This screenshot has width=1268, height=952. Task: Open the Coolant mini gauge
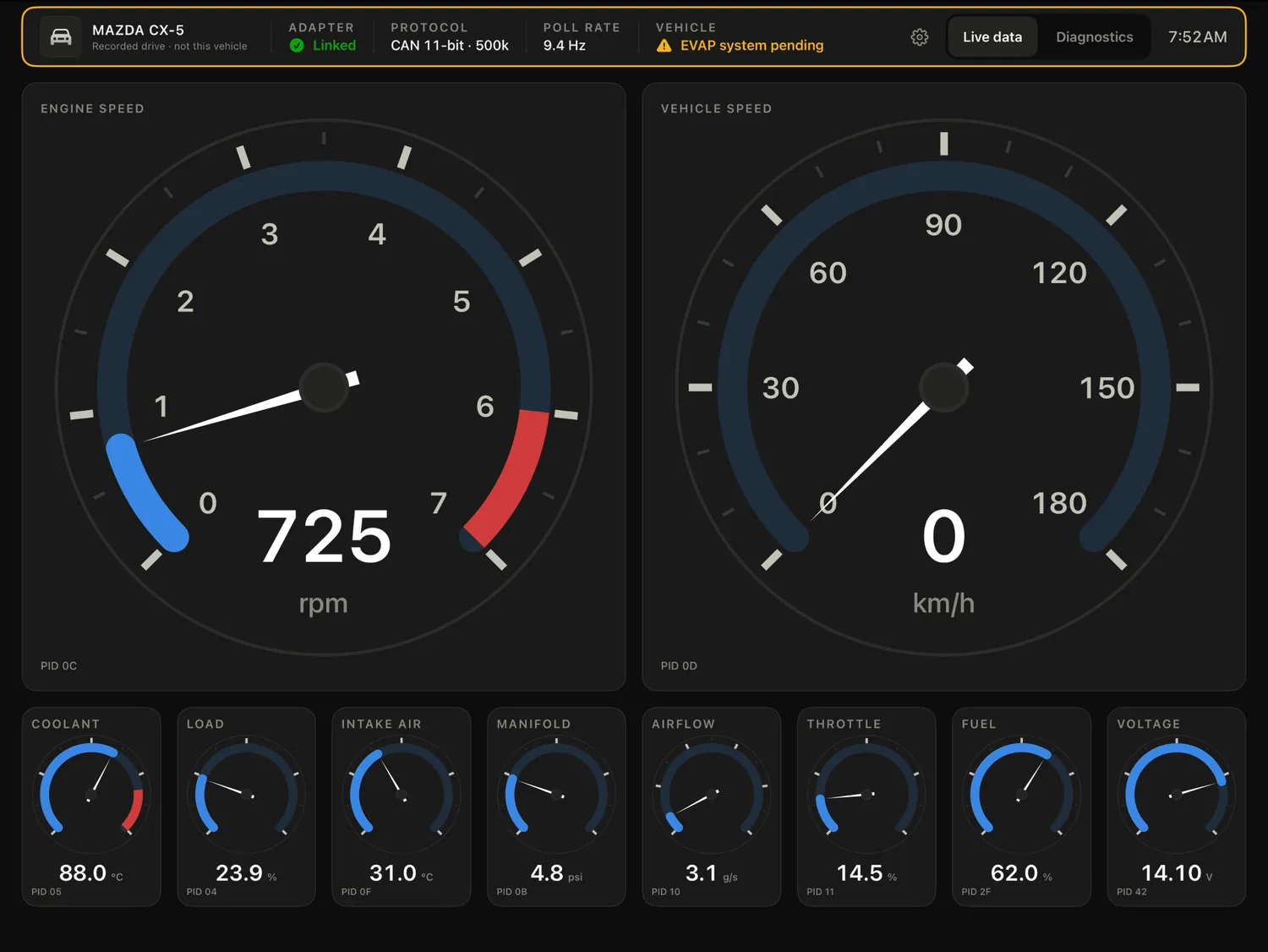pos(91,807)
